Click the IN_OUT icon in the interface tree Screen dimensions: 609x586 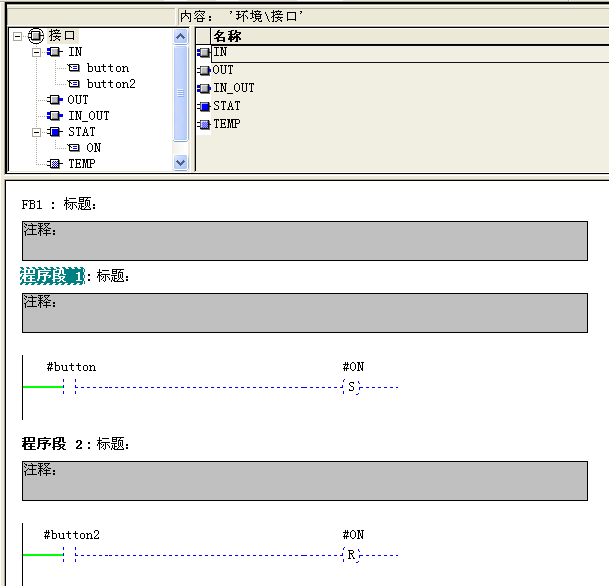tap(55, 116)
